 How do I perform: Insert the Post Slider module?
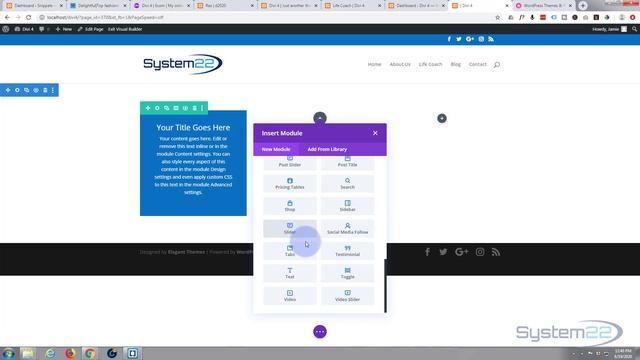coord(290,163)
